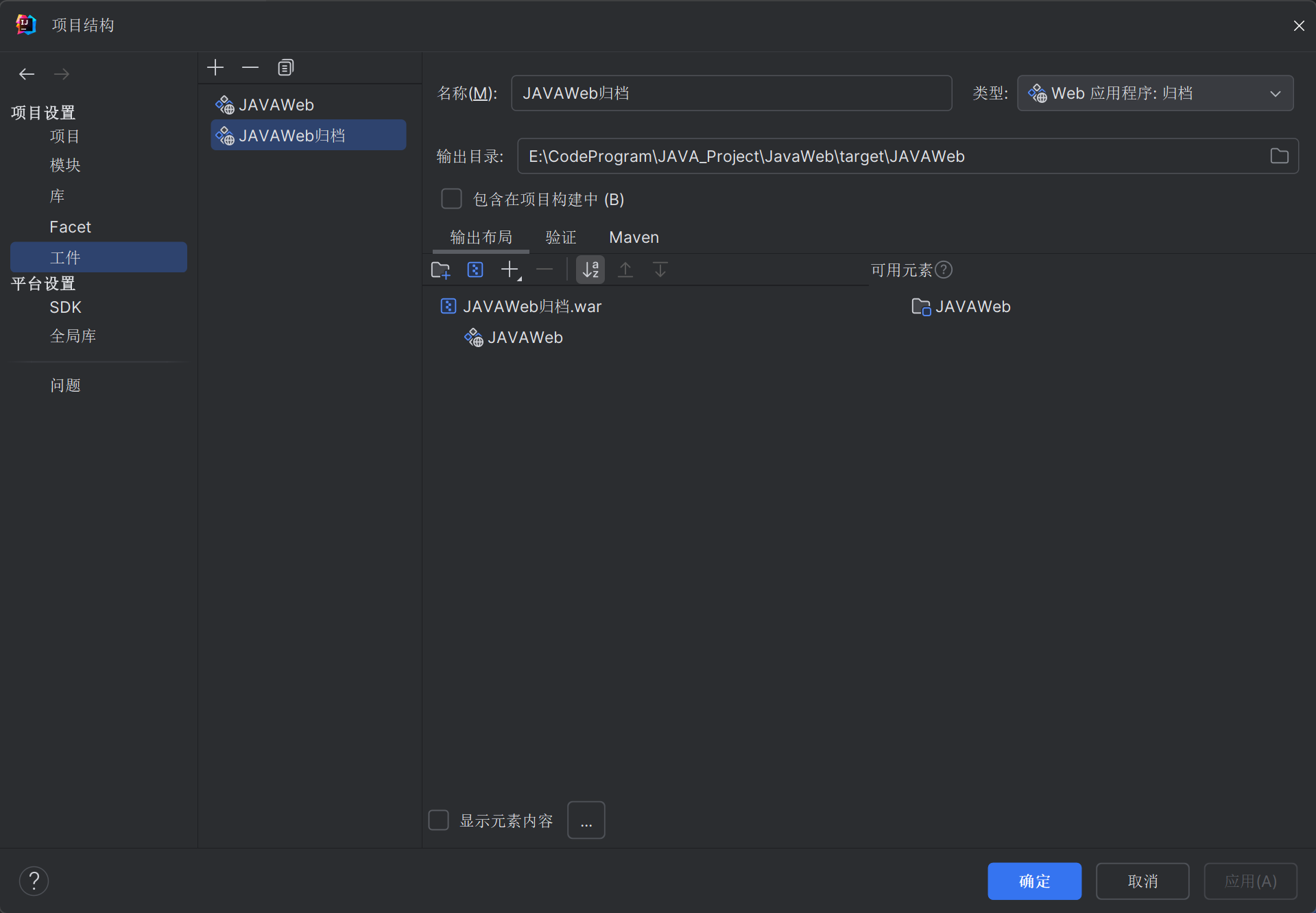The width and height of the screenshot is (1316, 913).
Task: Remove the selected artifact with minus icon
Action: click(250, 67)
